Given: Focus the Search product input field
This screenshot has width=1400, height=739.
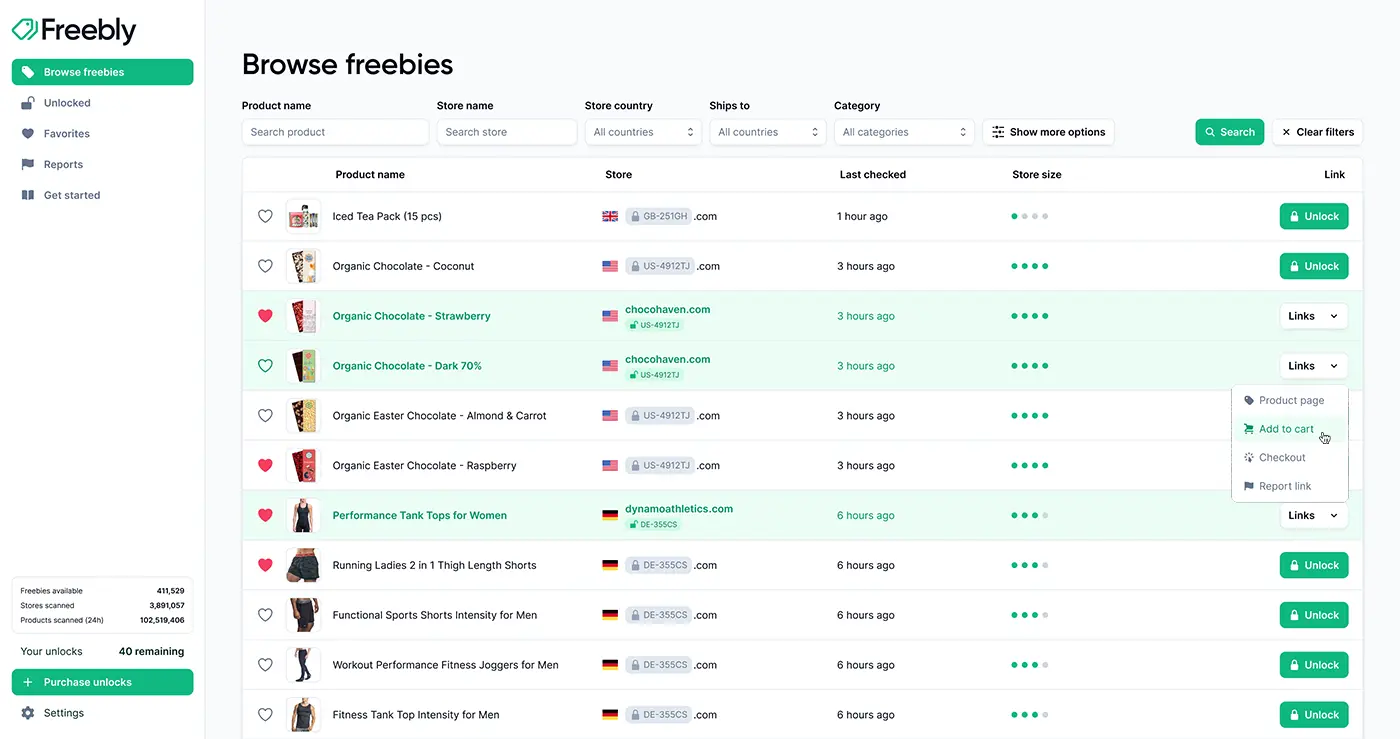Looking at the screenshot, I should 335,132.
